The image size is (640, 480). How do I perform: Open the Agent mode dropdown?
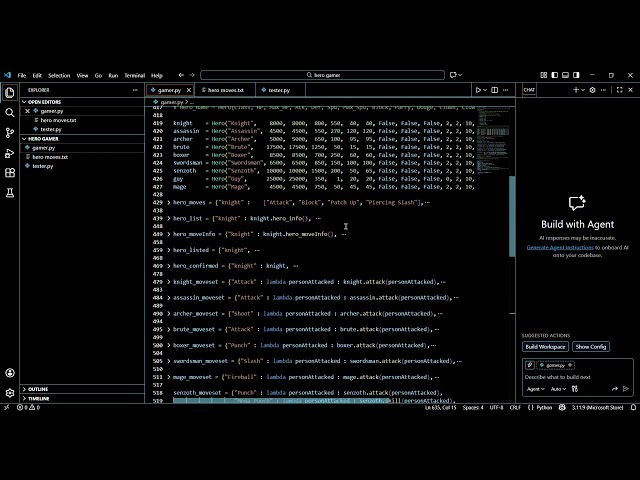(x=536, y=389)
